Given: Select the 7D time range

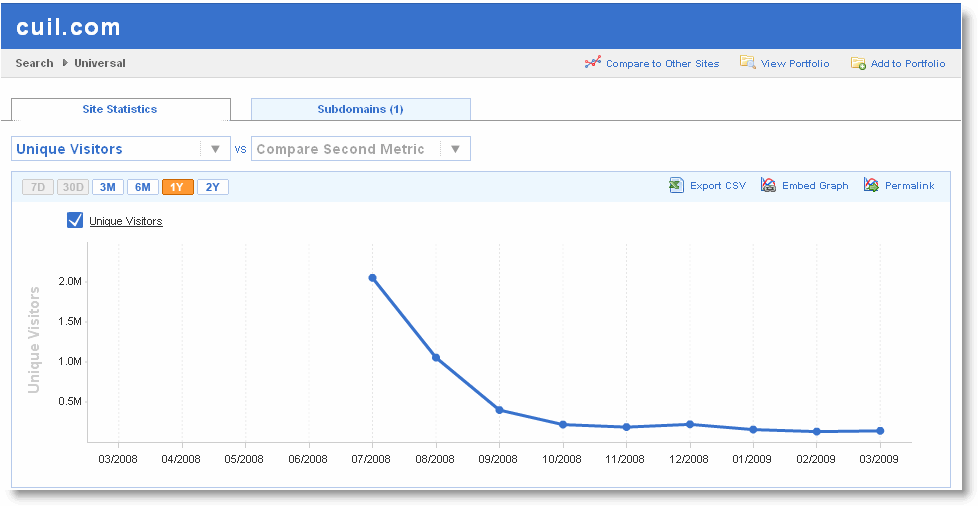Looking at the screenshot, I should pyautogui.click(x=38, y=187).
